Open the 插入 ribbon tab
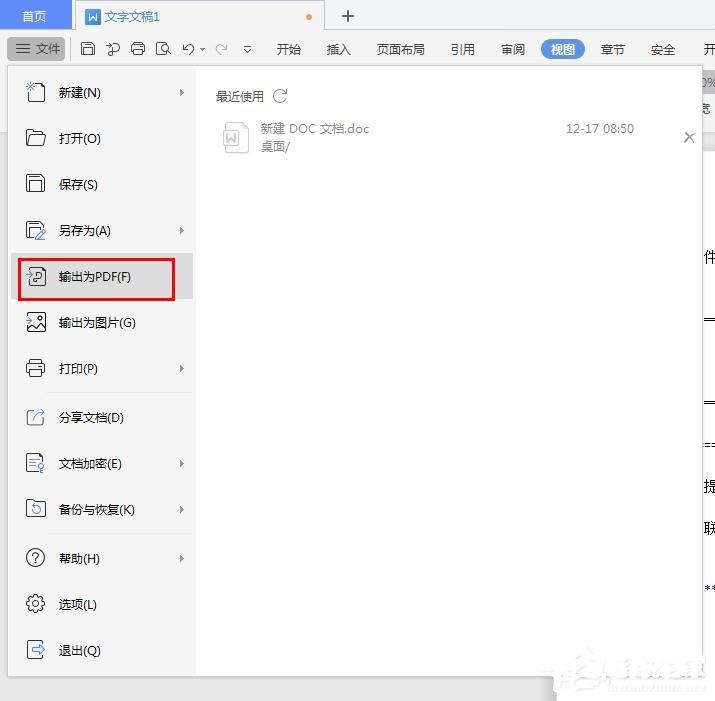Screen dimensions: 715x701 [338, 49]
